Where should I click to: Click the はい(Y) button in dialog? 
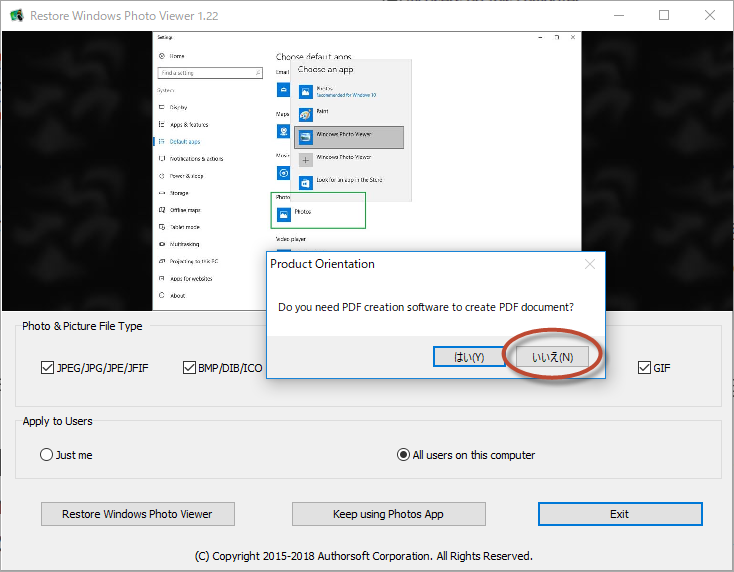pos(469,357)
